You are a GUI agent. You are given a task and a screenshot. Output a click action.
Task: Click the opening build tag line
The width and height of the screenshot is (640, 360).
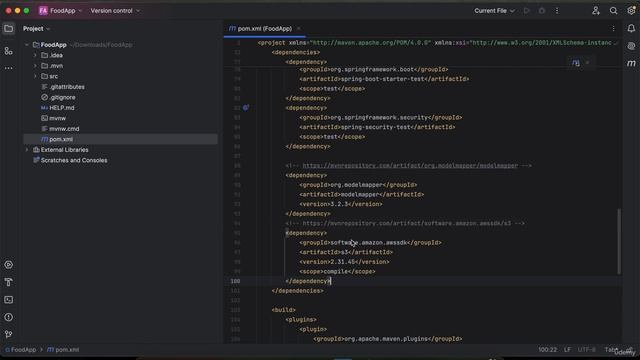click(284, 310)
